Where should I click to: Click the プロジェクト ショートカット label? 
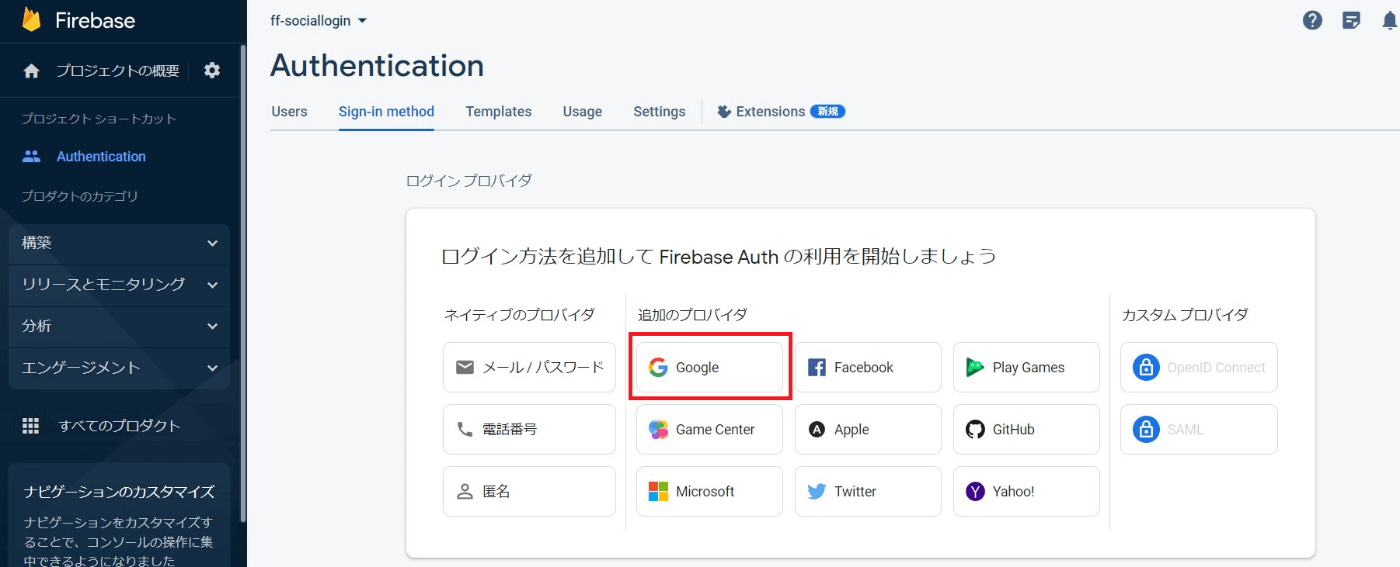(x=99, y=118)
